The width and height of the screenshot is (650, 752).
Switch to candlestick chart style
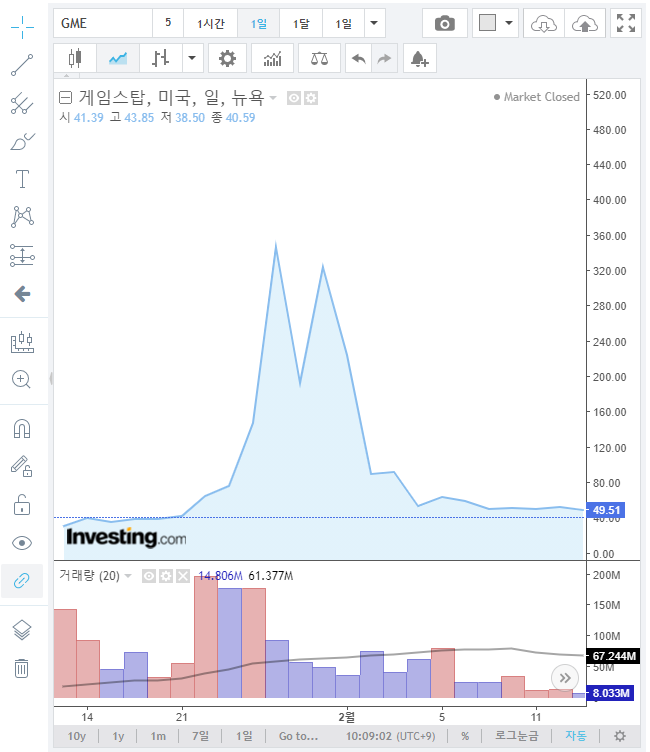click(75, 59)
